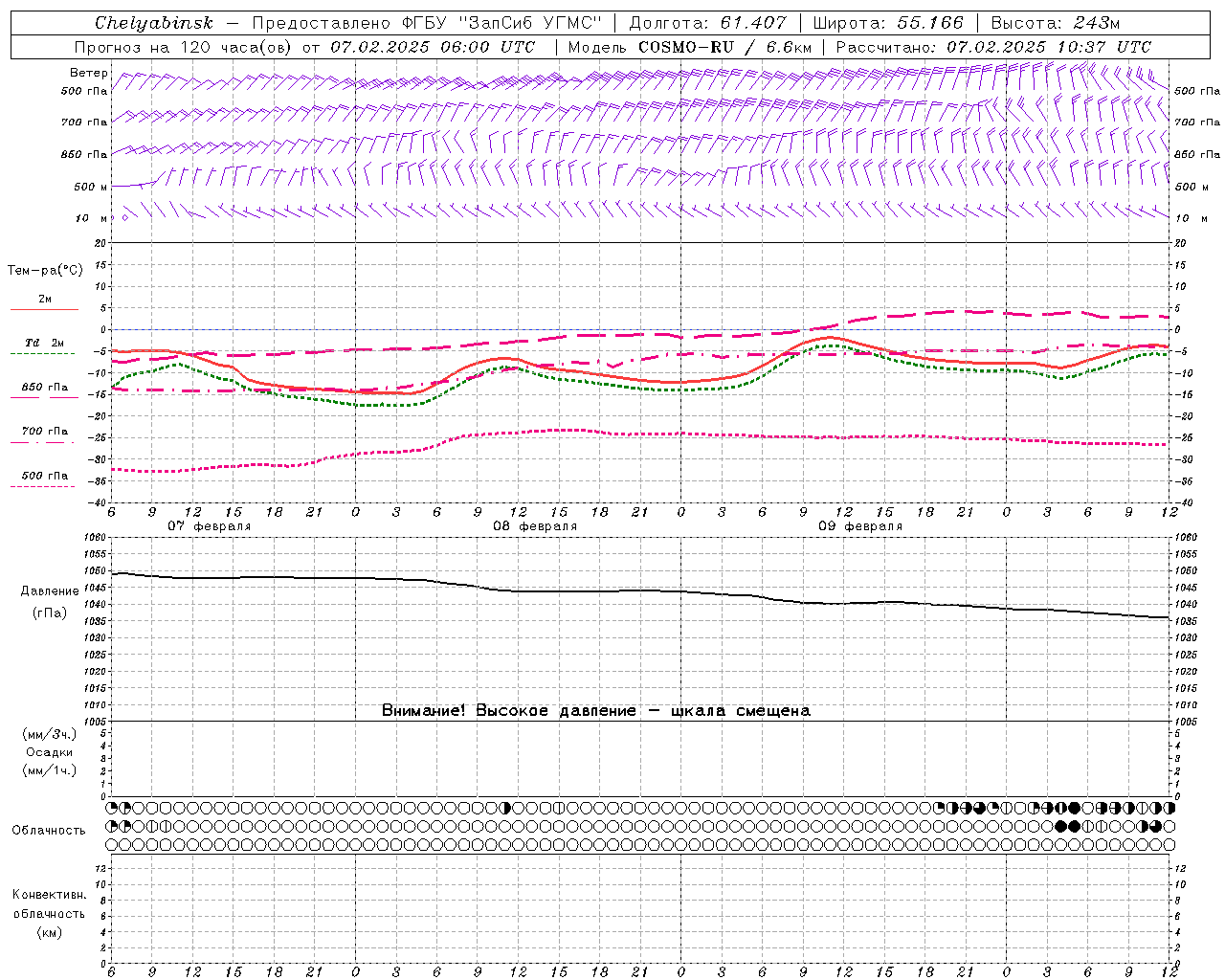Click the Широта: 55.166 value
This screenshot has width=1225, height=980.
tap(888, 23)
